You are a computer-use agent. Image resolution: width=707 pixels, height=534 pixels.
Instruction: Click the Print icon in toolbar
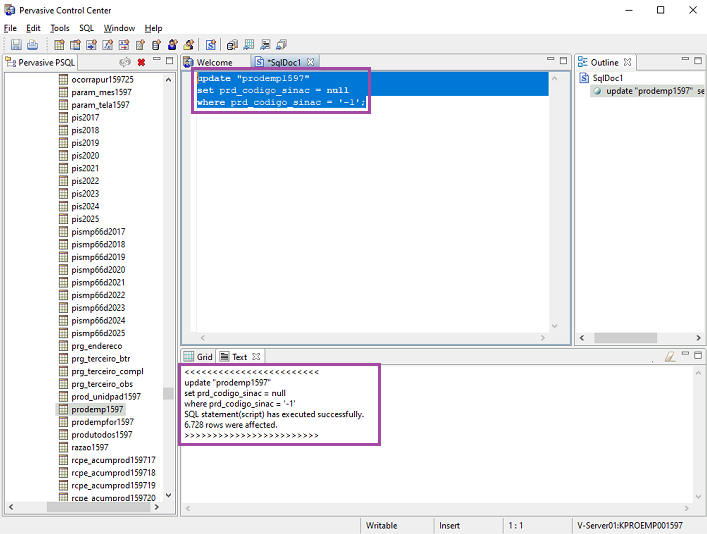[x=32, y=45]
